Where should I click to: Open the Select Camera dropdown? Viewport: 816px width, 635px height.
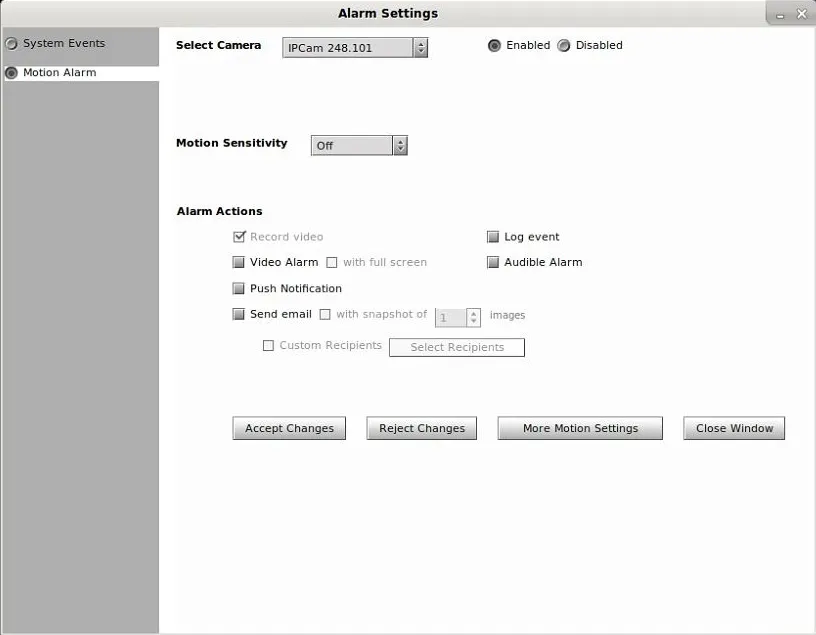355,48
